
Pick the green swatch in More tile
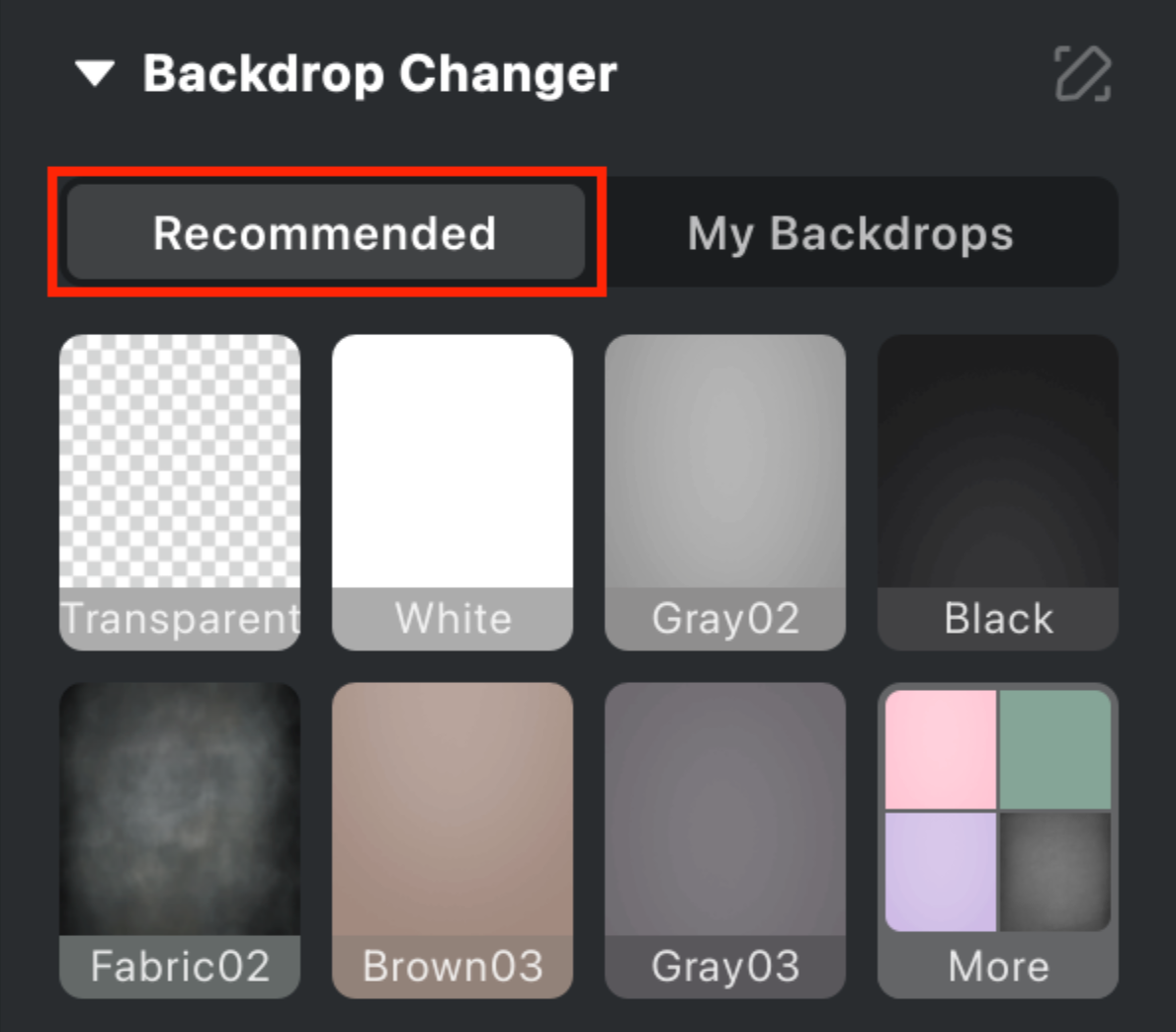(1055, 751)
